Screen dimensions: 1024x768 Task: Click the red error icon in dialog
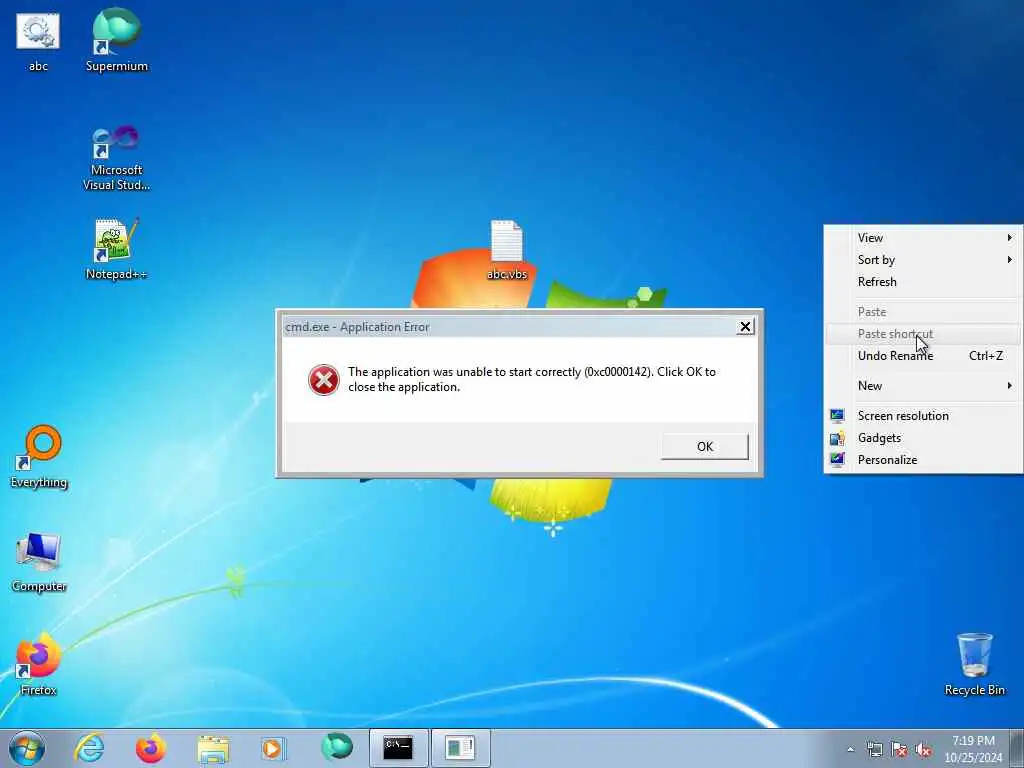[324, 380]
